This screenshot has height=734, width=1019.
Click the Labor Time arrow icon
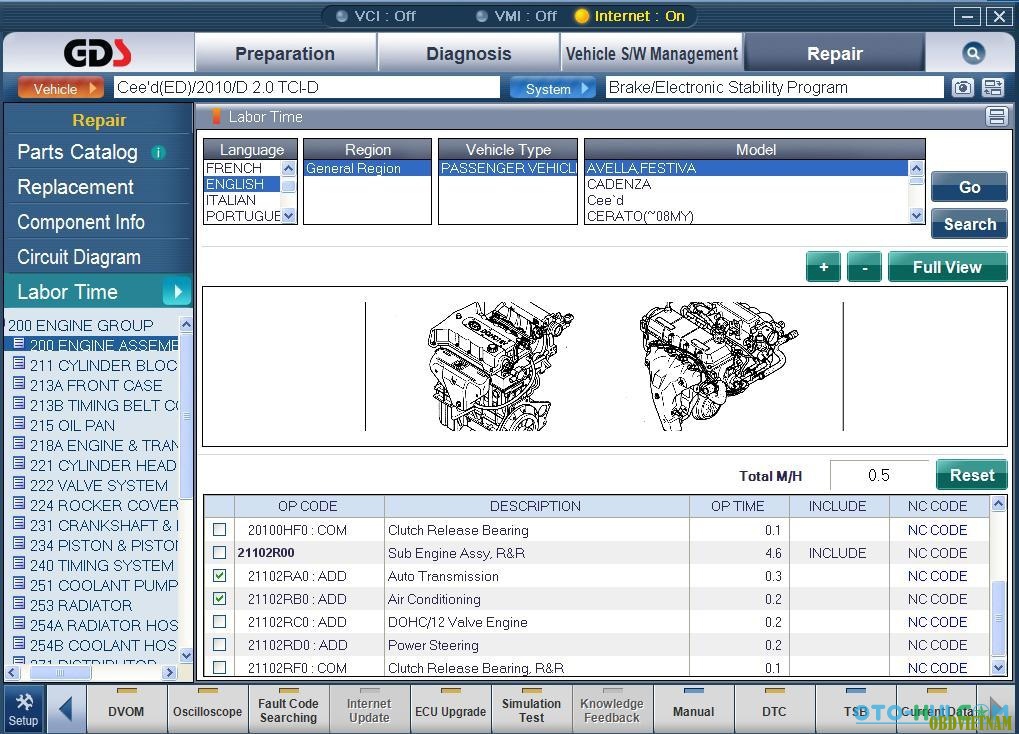(177, 292)
